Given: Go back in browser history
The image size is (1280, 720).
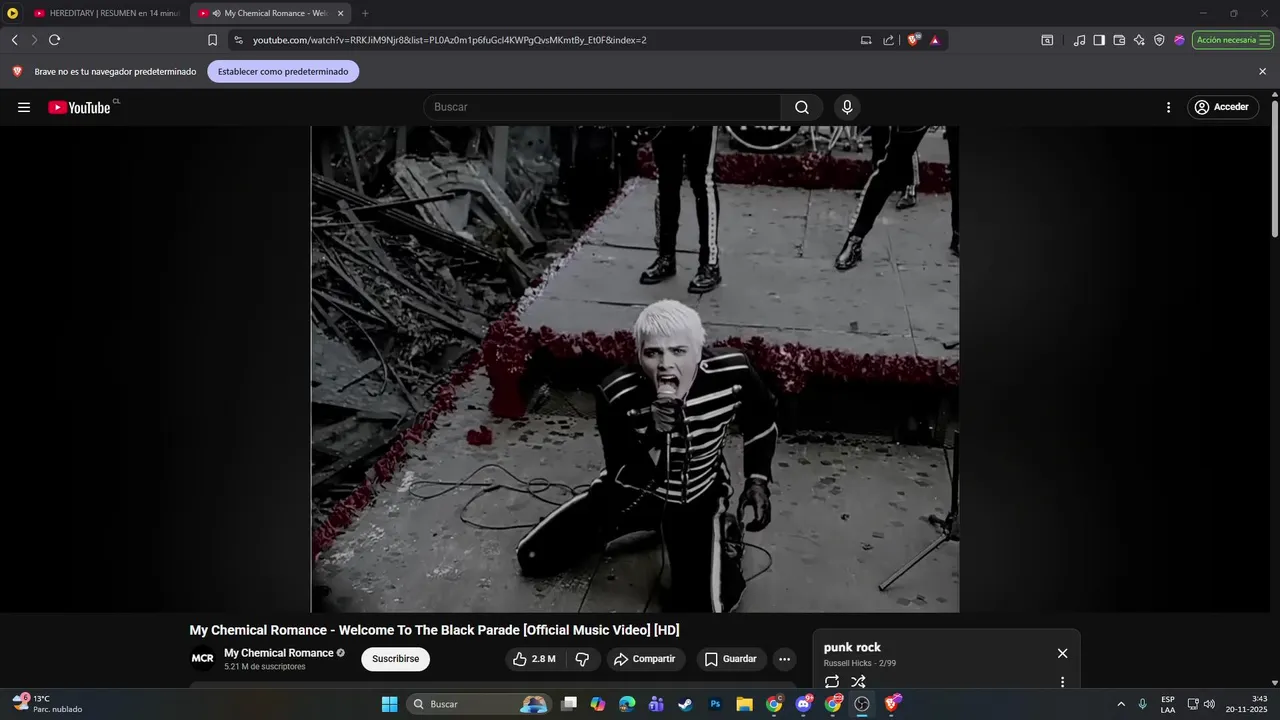Looking at the screenshot, I should [x=14, y=40].
